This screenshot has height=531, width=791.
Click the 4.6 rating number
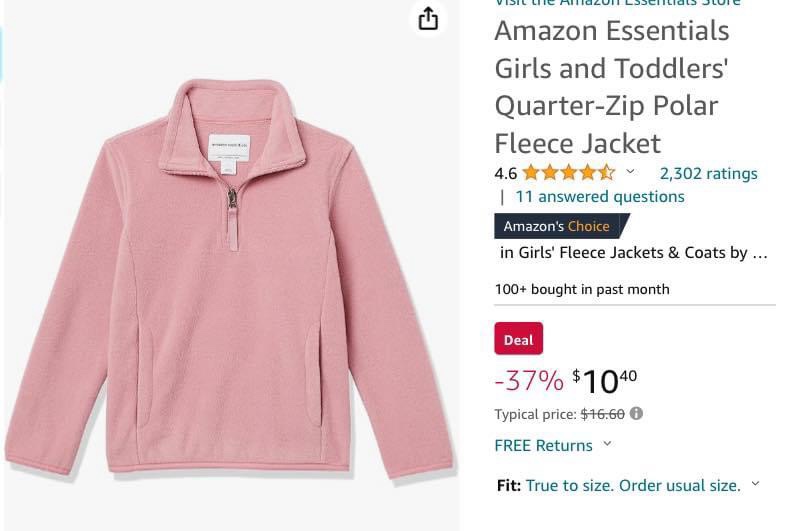click(505, 173)
